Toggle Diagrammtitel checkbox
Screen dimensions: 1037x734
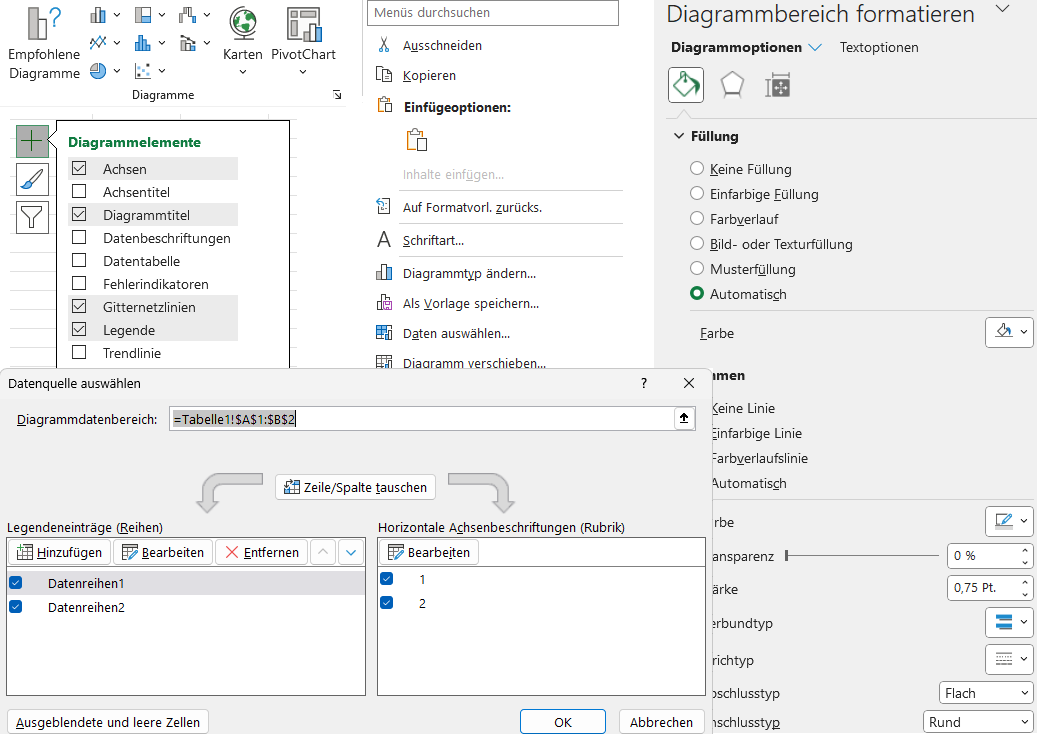tap(79, 214)
